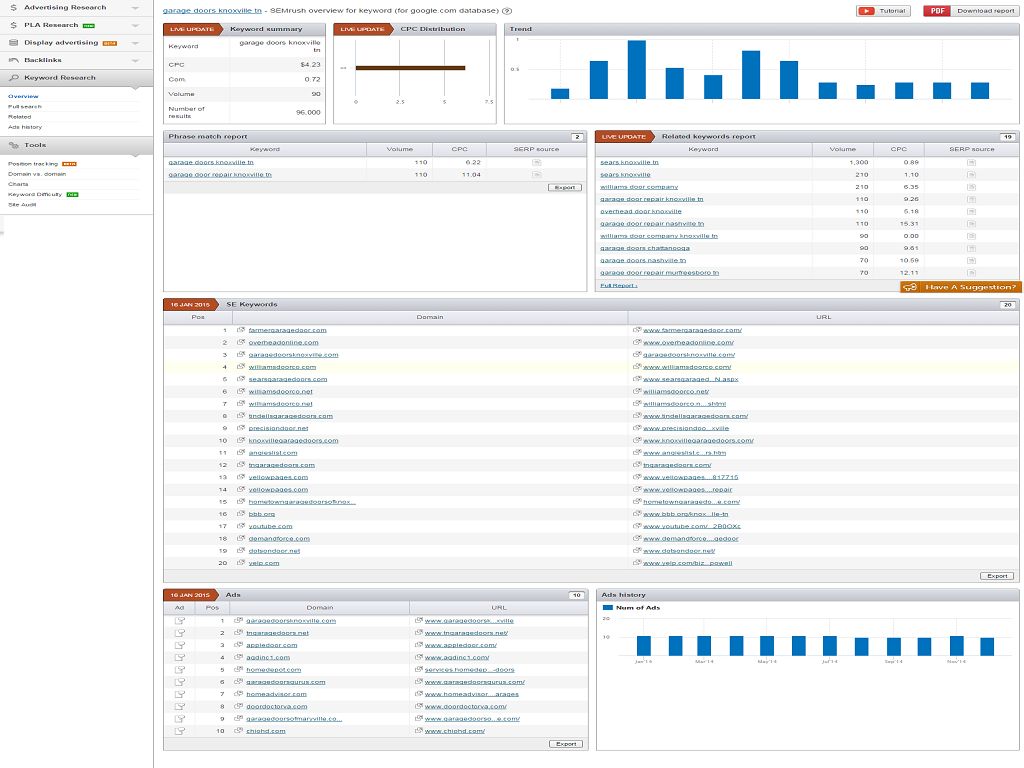The height and width of the screenshot is (768, 1024).
Task: Open the Ads history sidebar item
Action: click(25, 127)
